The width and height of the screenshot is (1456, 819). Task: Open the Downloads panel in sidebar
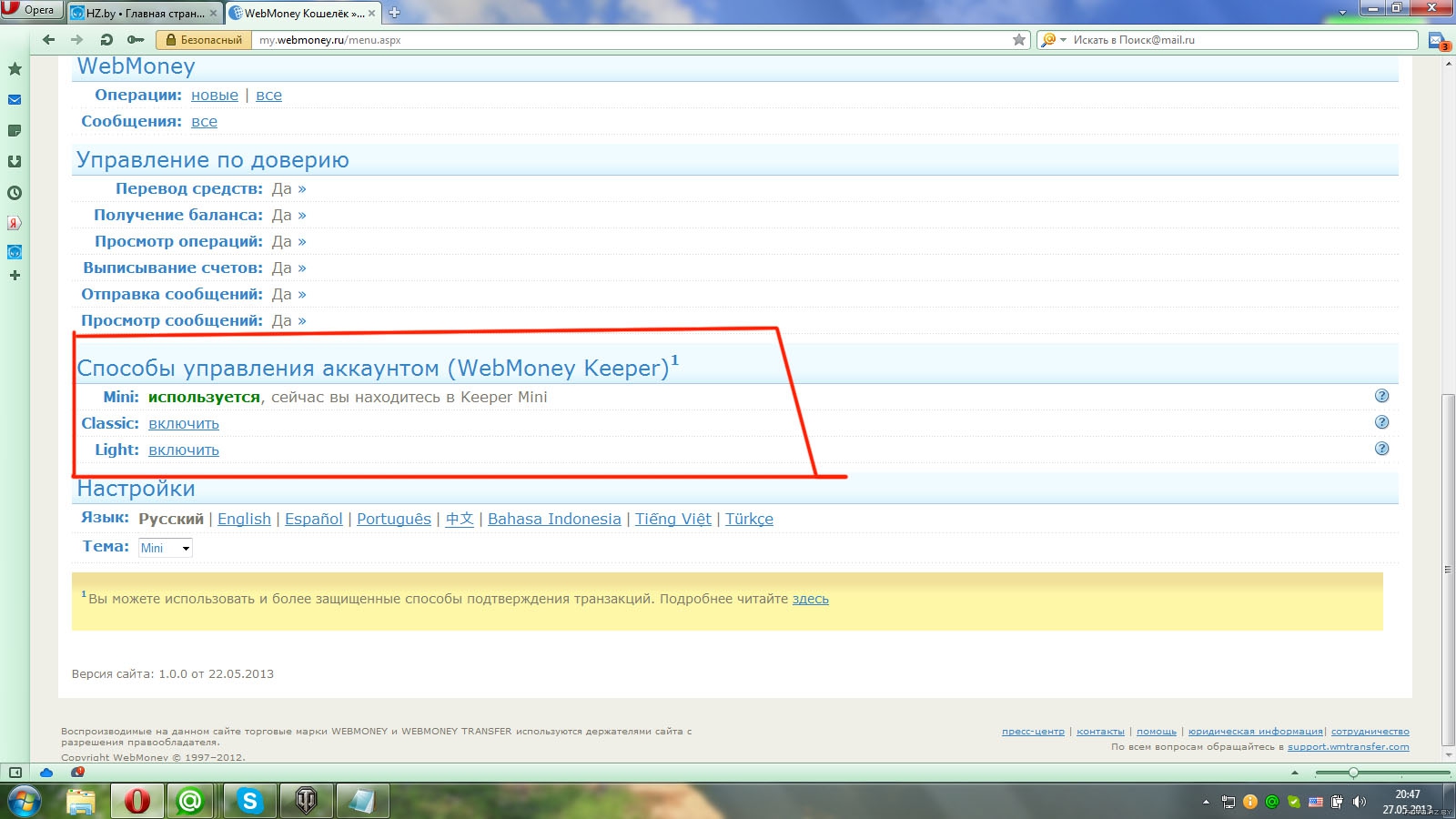click(x=15, y=162)
